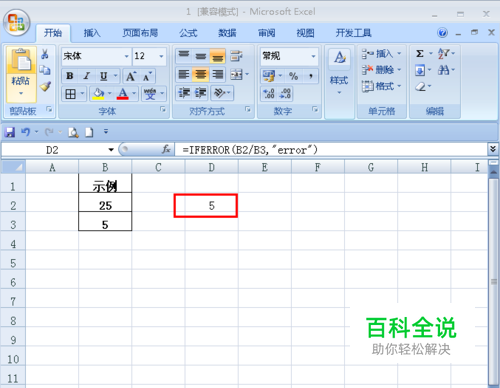500x388 pixels.
Task: Expand the formula bar
Action: tap(493, 149)
